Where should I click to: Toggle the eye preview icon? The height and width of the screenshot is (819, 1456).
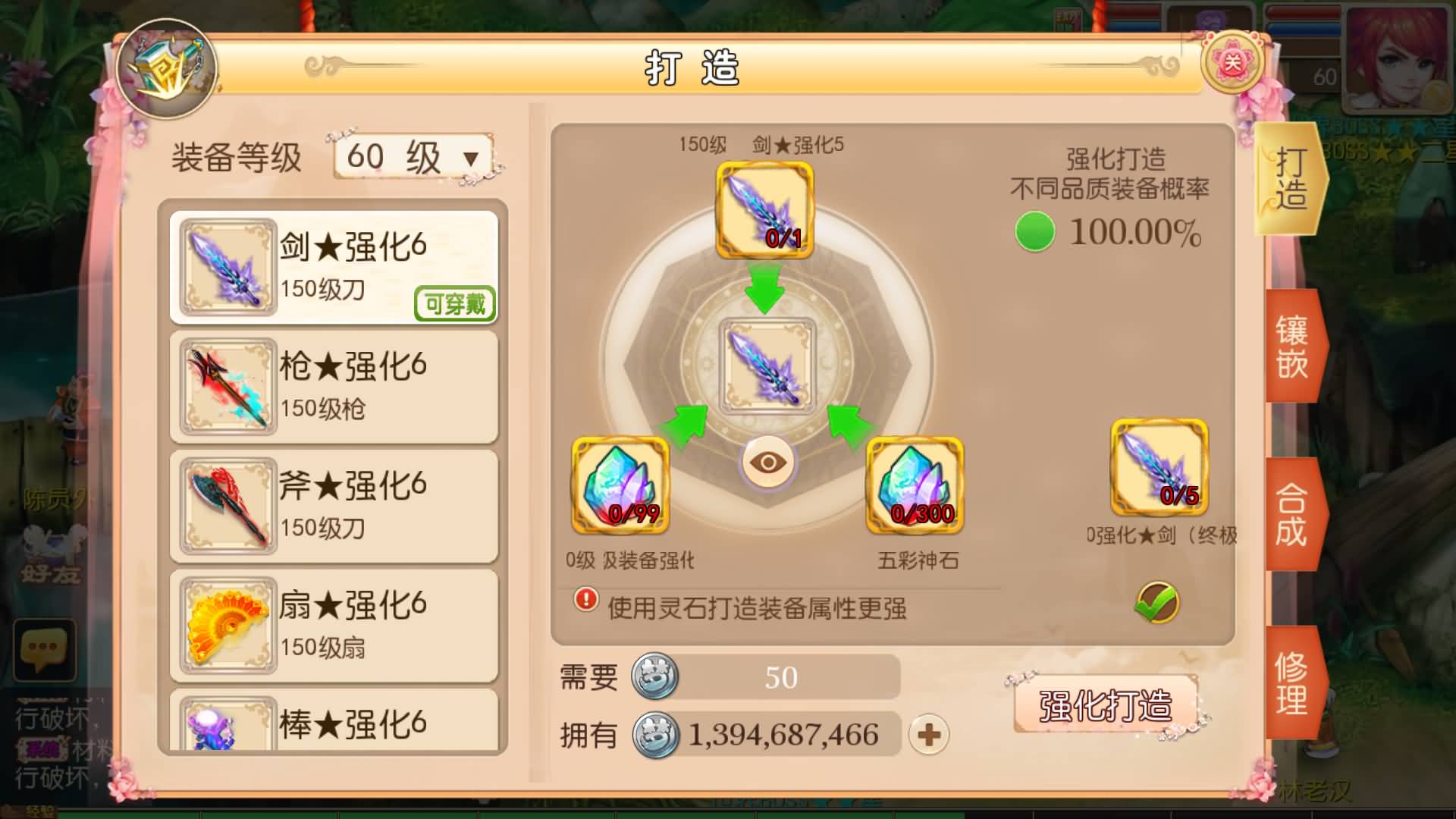[767, 462]
